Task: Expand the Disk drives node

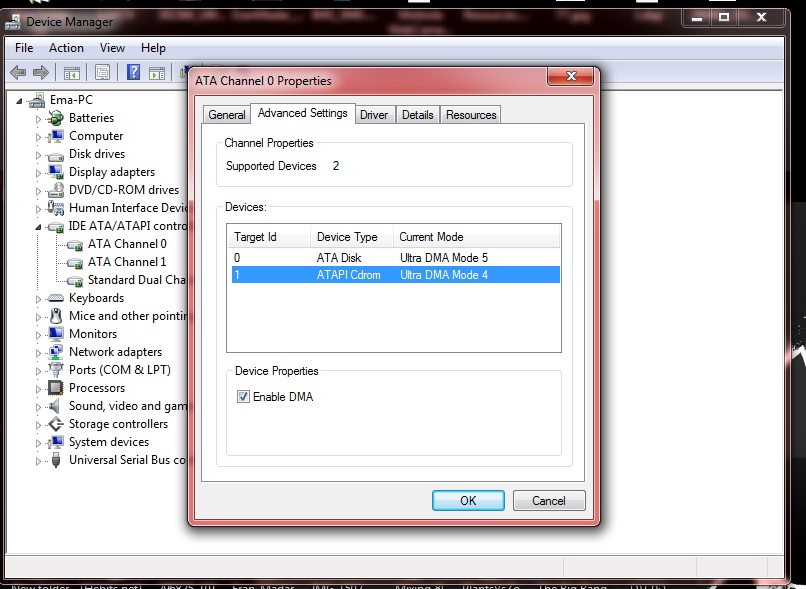Action: 39,155
